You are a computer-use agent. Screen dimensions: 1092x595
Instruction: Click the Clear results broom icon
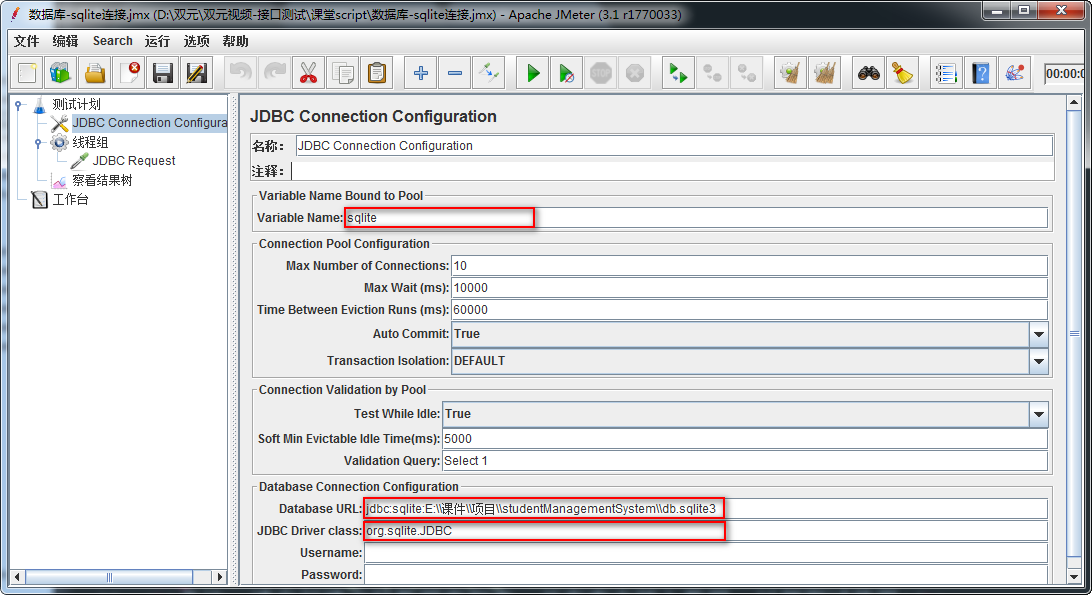(x=790, y=73)
